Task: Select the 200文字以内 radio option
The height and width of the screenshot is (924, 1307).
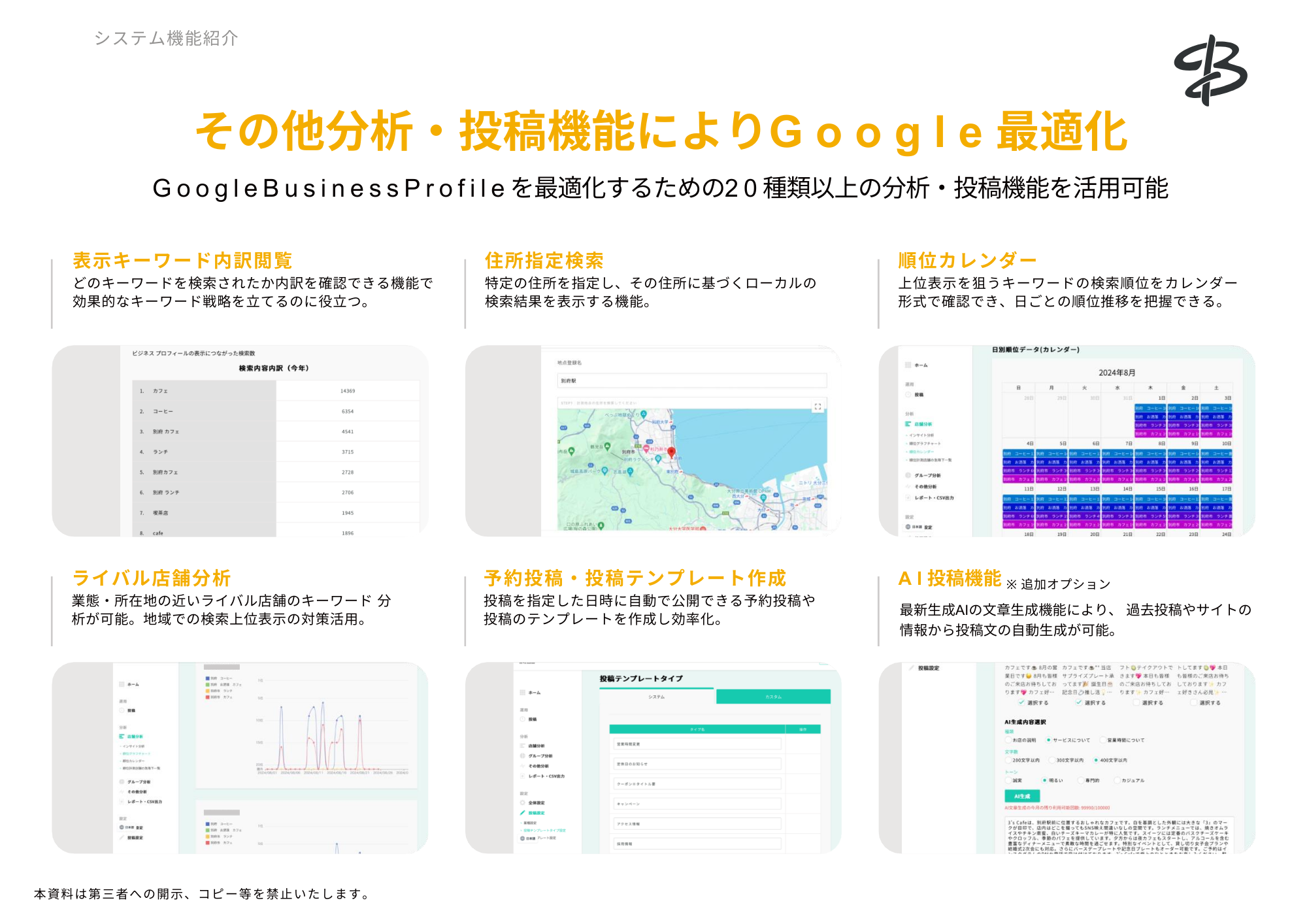Action: point(1008,760)
